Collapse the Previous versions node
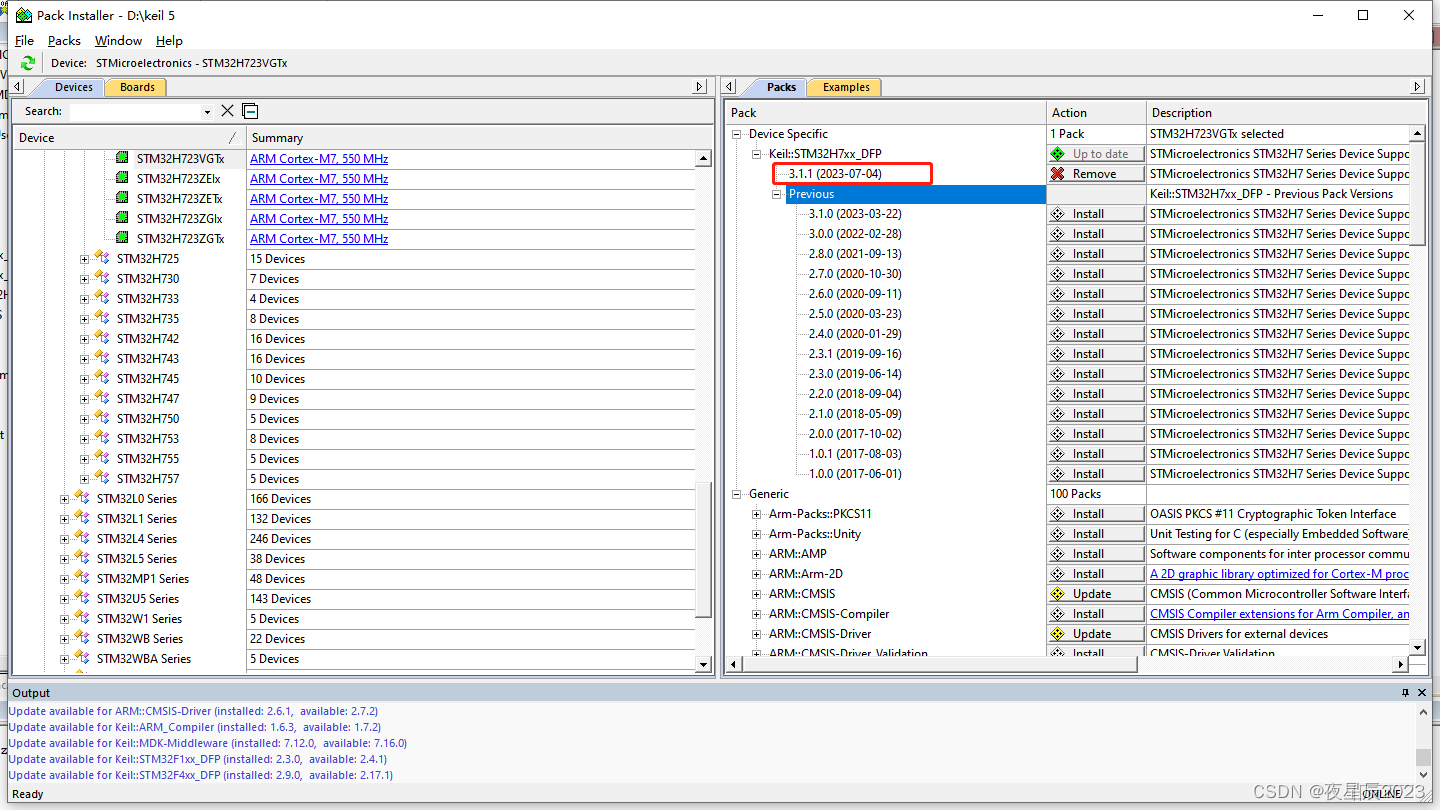Image resolution: width=1440 pixels, height=810 pixels. (777, 194)
